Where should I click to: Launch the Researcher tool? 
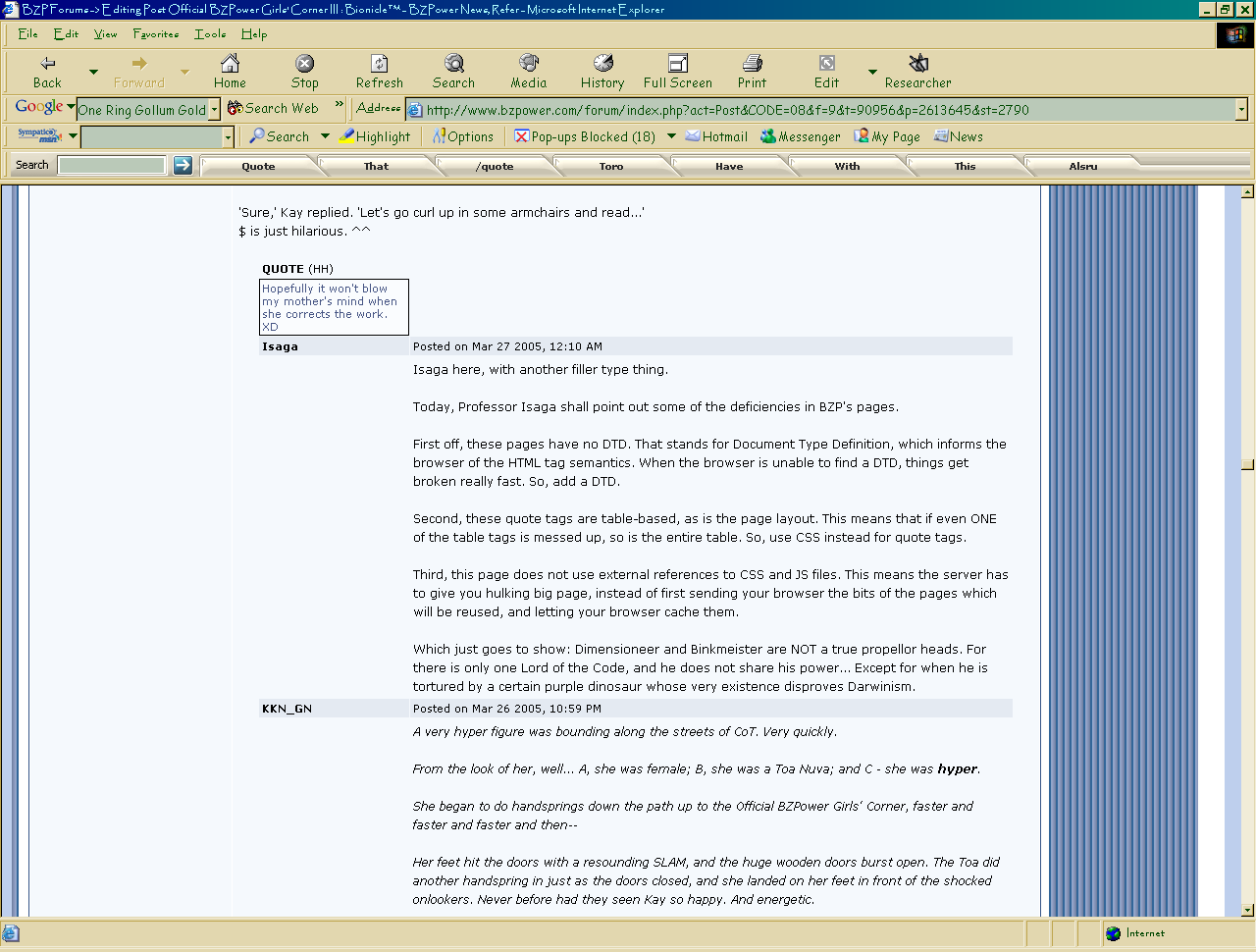coord(918,64)
